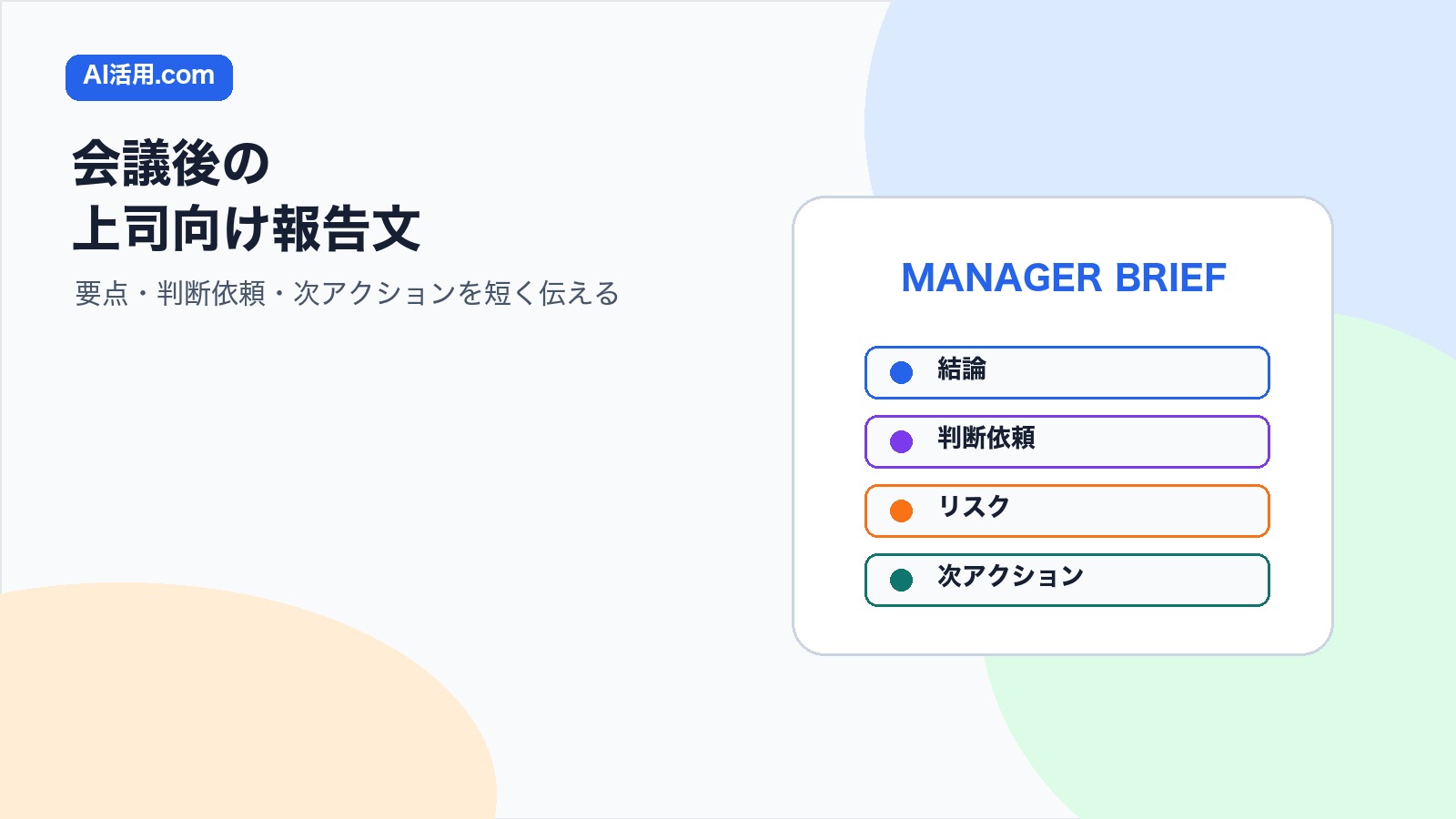Select the 結論 row
This screenshot has width=1456, height=819.
tap(1067, 372)
